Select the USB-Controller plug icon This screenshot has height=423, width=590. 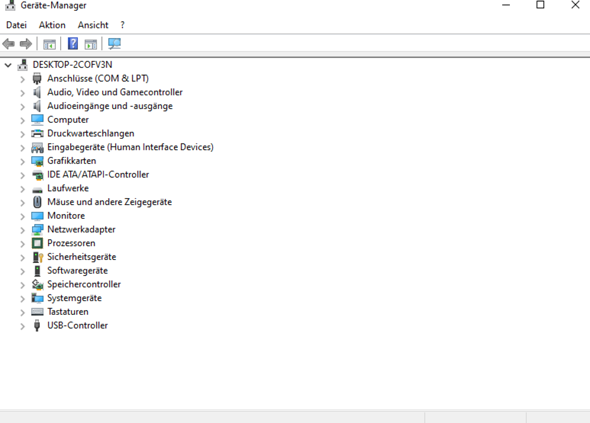coord(37,326)
